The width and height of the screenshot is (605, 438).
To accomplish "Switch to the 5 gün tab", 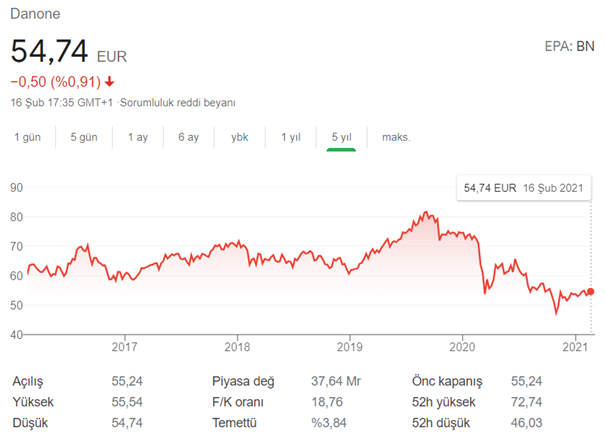I will (83, 137).
